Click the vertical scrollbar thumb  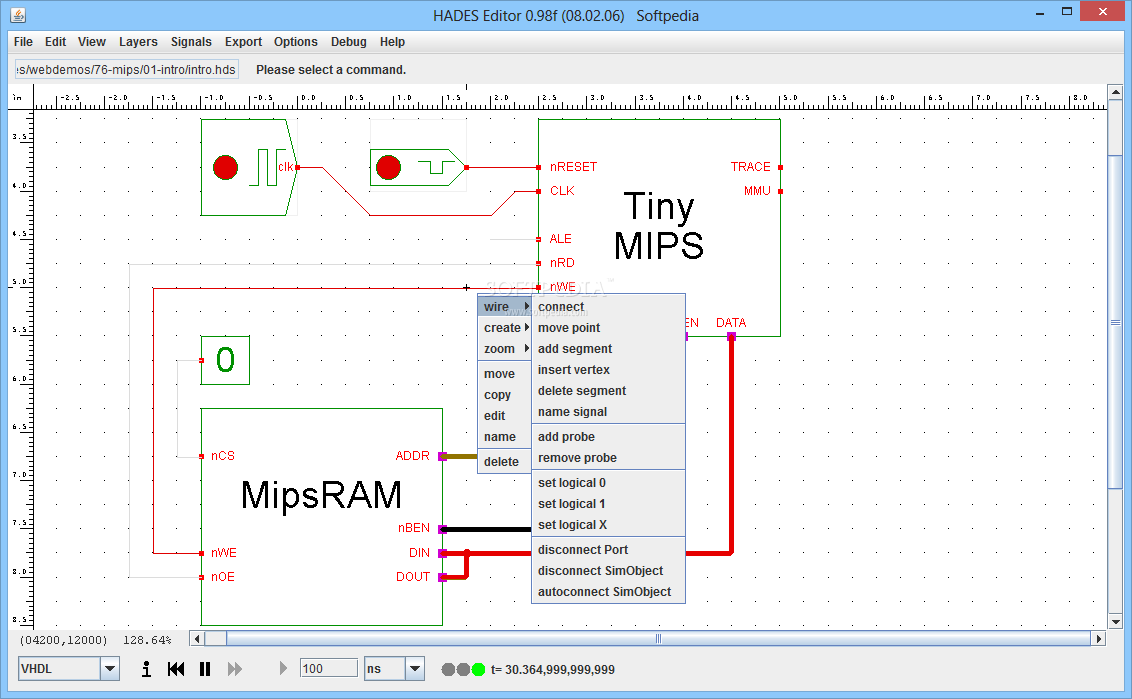coord(1115,322)
